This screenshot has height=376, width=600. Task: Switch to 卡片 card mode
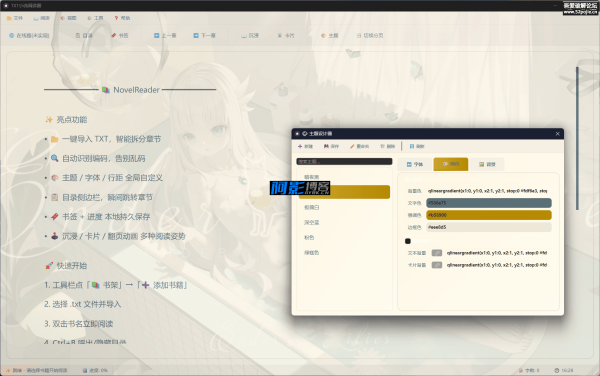[x=286, y=36]
